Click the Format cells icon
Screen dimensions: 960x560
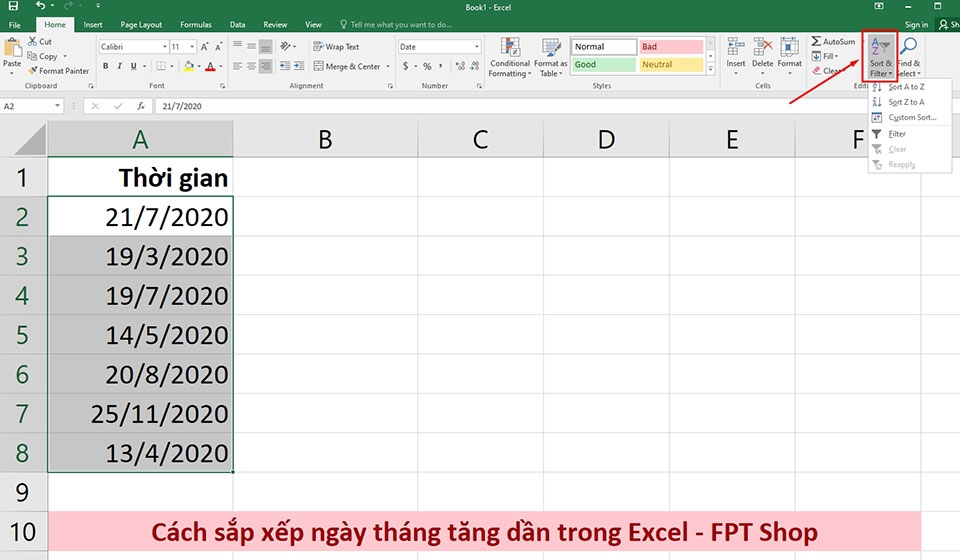coord(789,47)
